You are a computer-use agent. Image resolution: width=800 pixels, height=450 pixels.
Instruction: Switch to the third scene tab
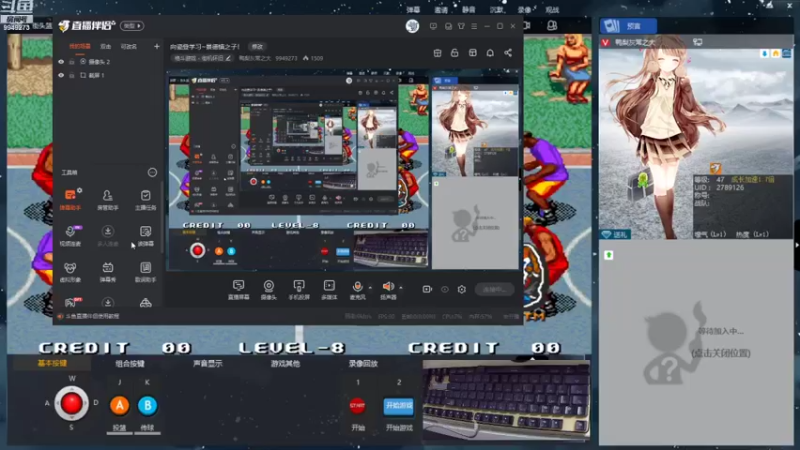[x=129, y=46]
